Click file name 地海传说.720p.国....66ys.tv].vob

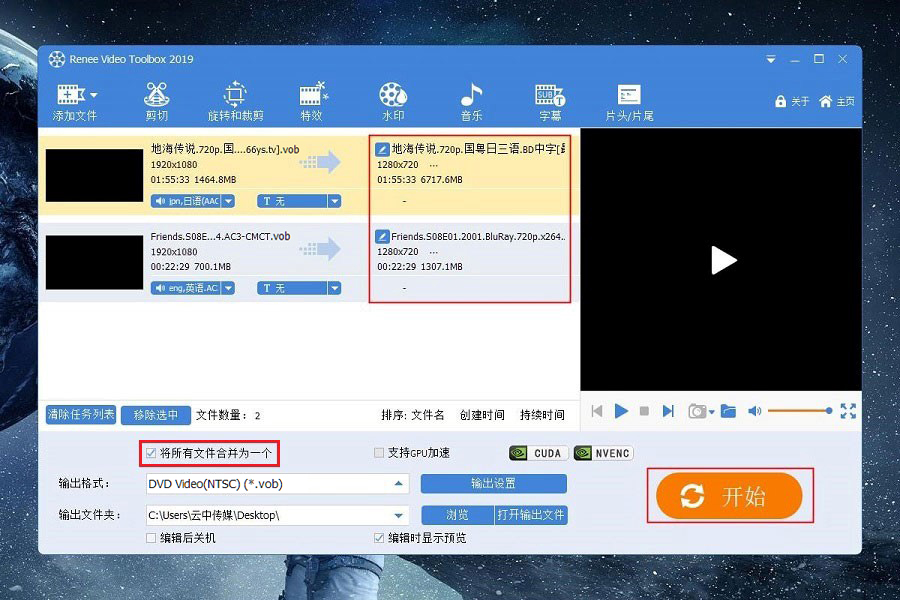tap(225, 149)
